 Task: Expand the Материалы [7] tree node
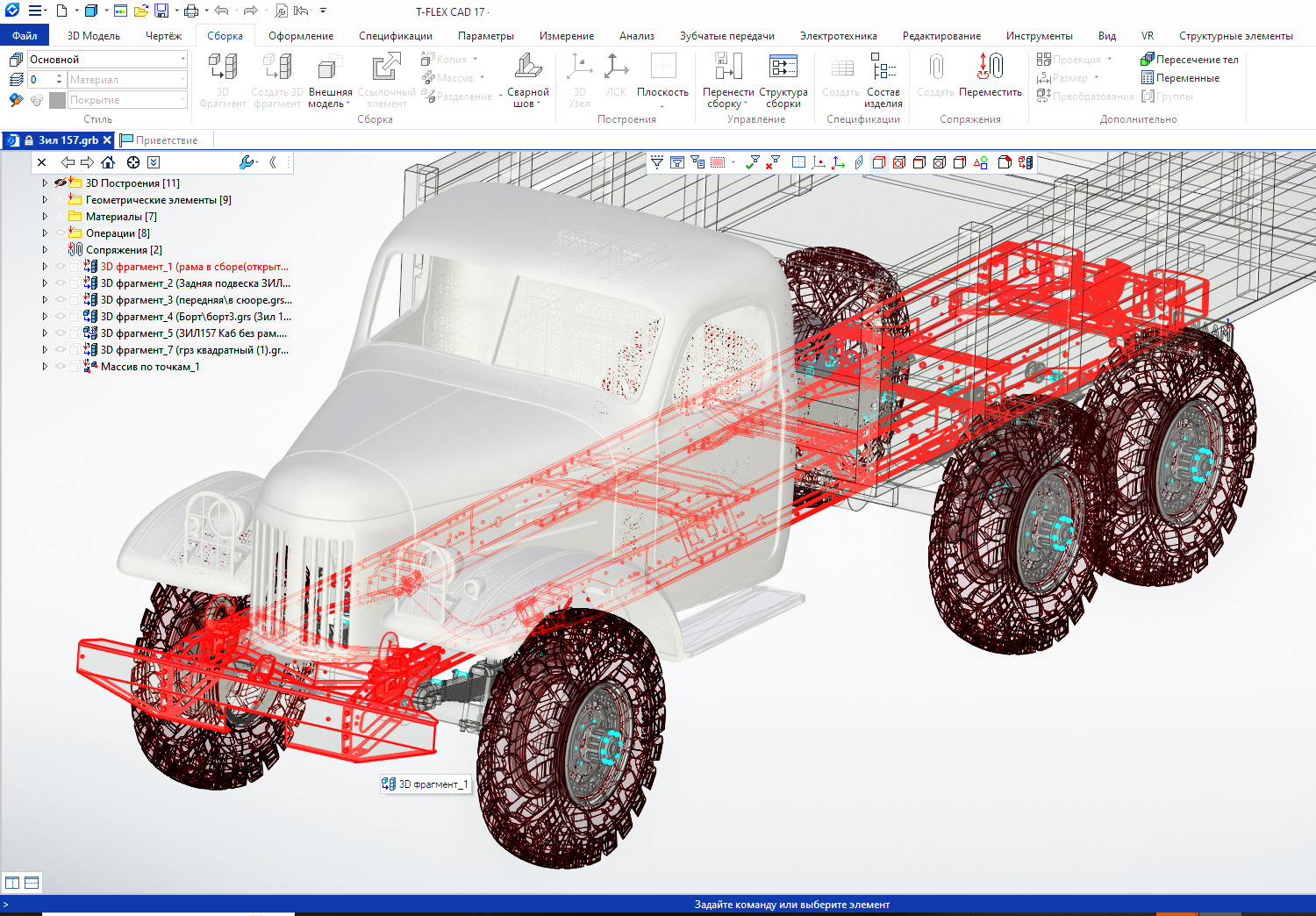point(45,217)
